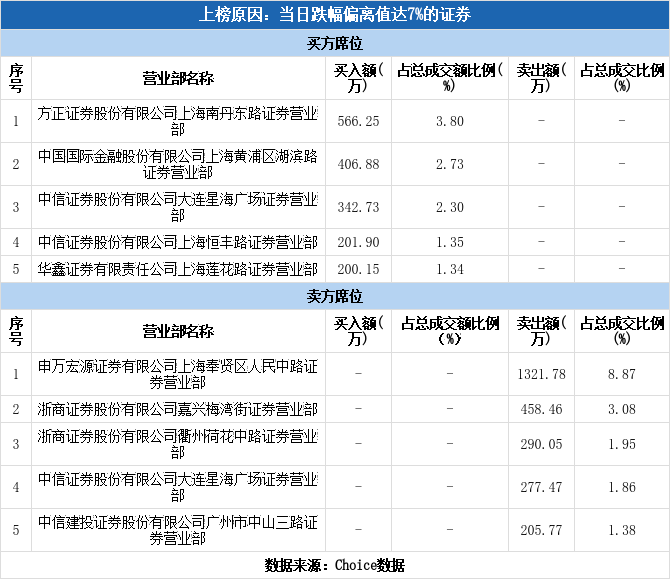670x579 pixels.
Task: Click buy amount 406.88
Action: point(358,164)
